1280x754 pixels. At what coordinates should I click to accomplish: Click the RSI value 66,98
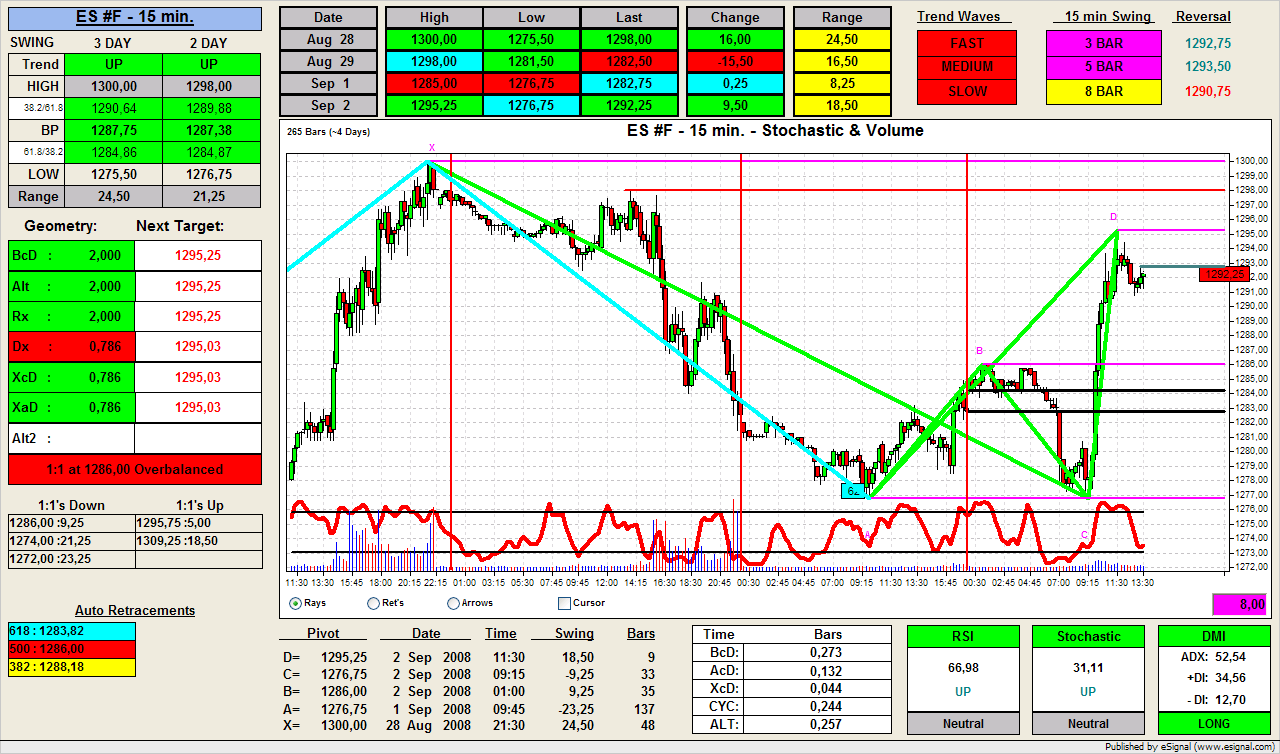(963, 667)
